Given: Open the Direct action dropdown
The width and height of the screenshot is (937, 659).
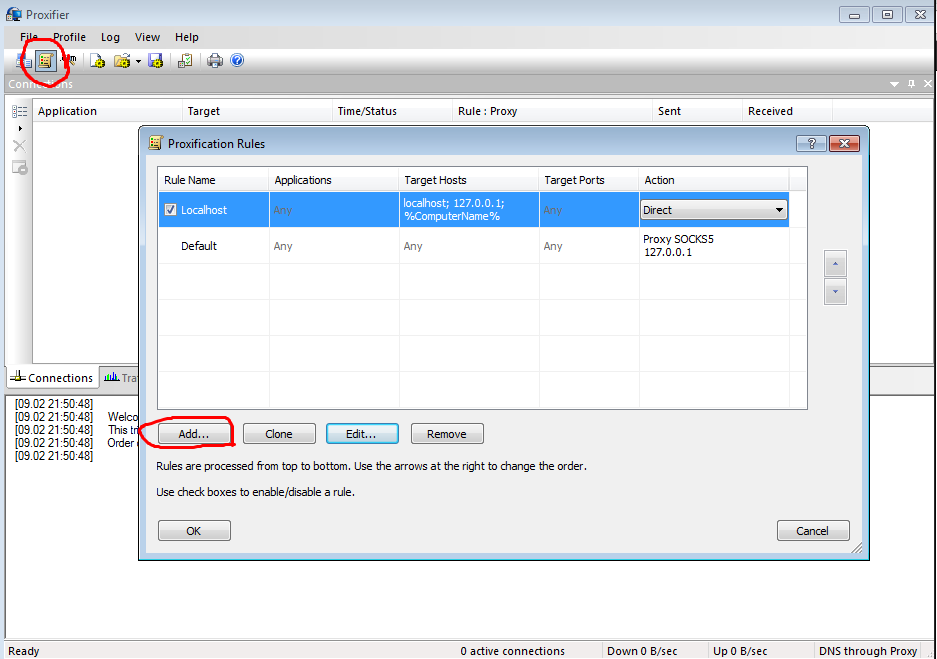Looking at the screenshot, I should pyautogui.click(x=713, y=210).
